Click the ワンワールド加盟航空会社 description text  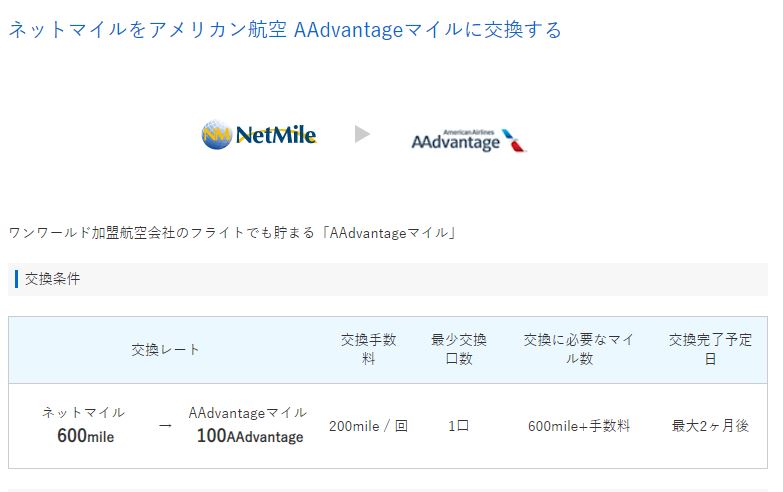(x=233, y=233)
